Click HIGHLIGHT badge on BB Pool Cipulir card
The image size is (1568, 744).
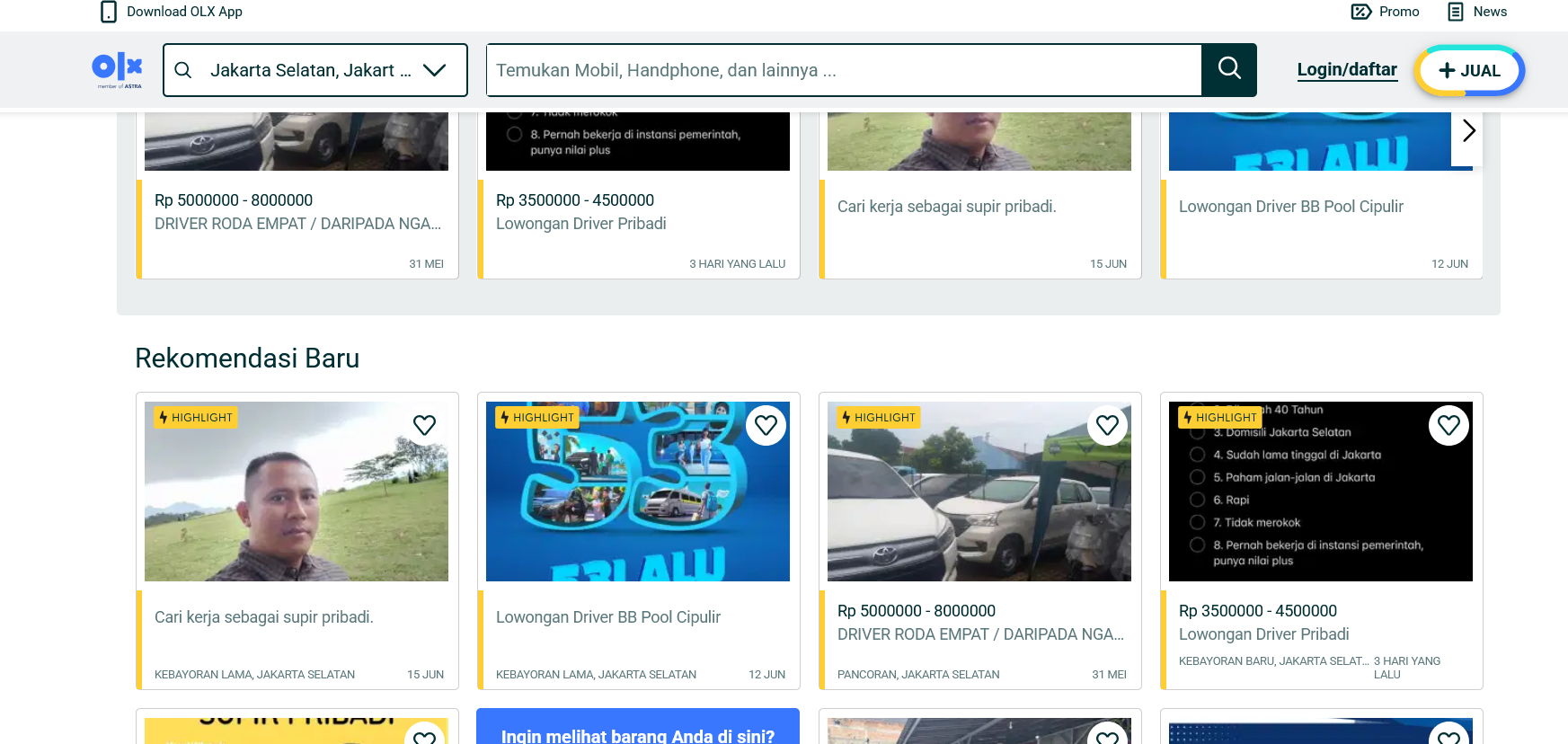(x=536, y=418)
